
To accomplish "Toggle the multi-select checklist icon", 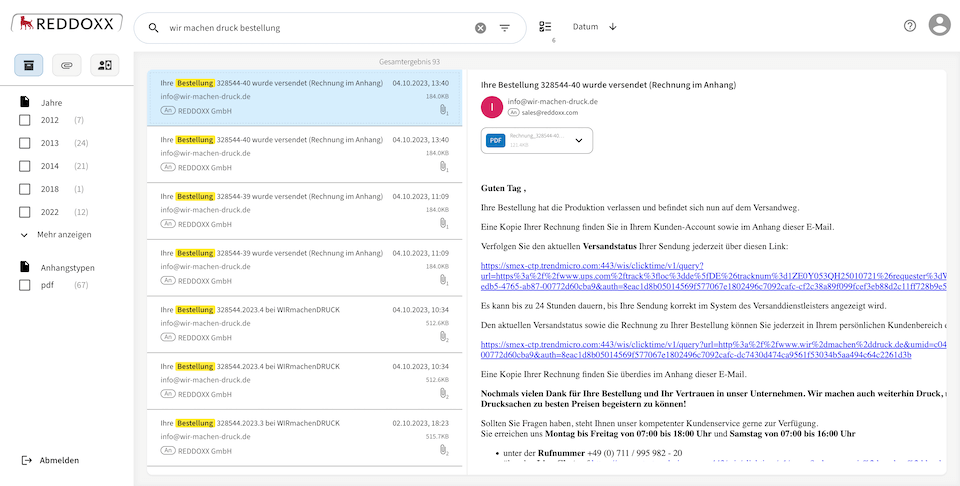I will pos(545,27).
